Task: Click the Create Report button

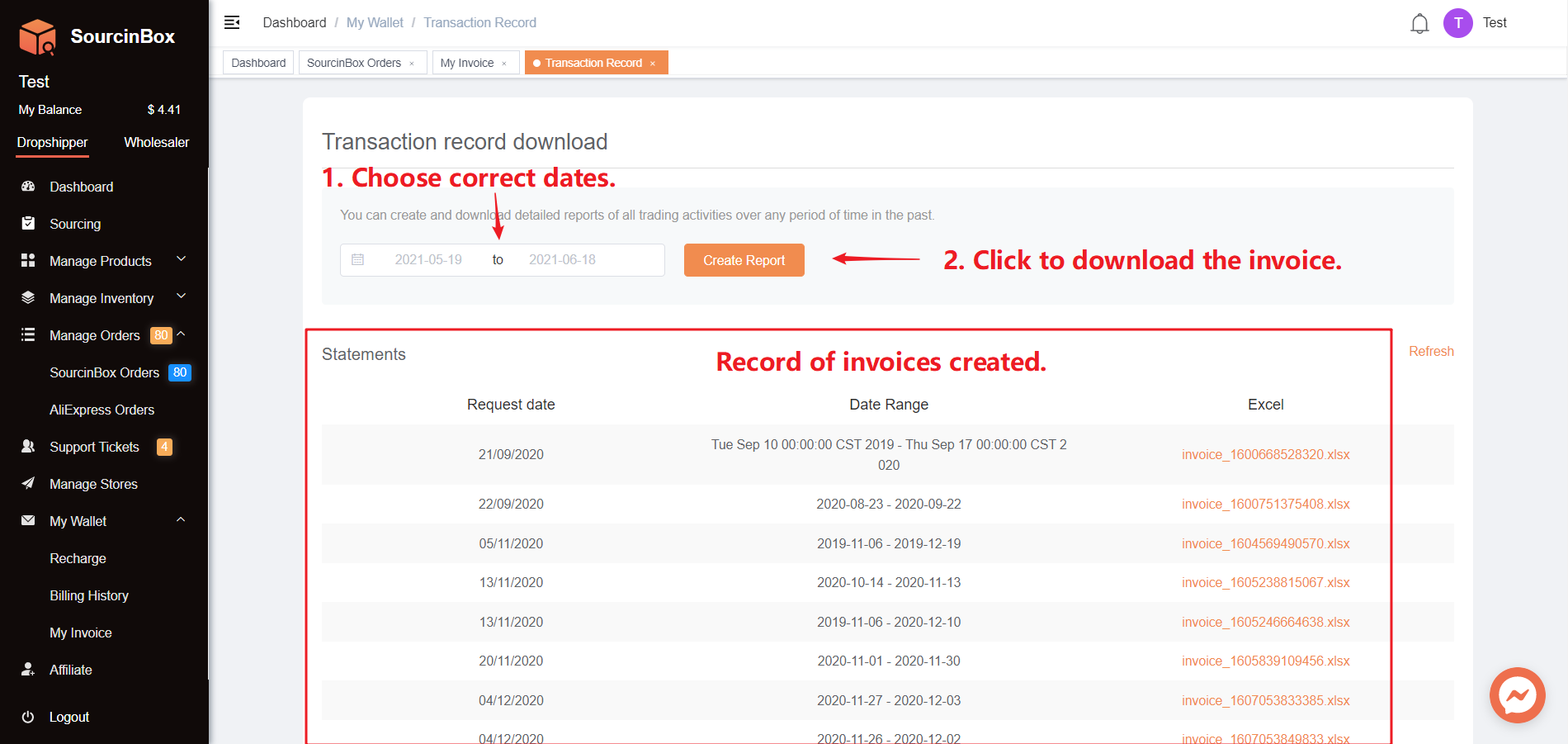Action: (x=744, y=260)
